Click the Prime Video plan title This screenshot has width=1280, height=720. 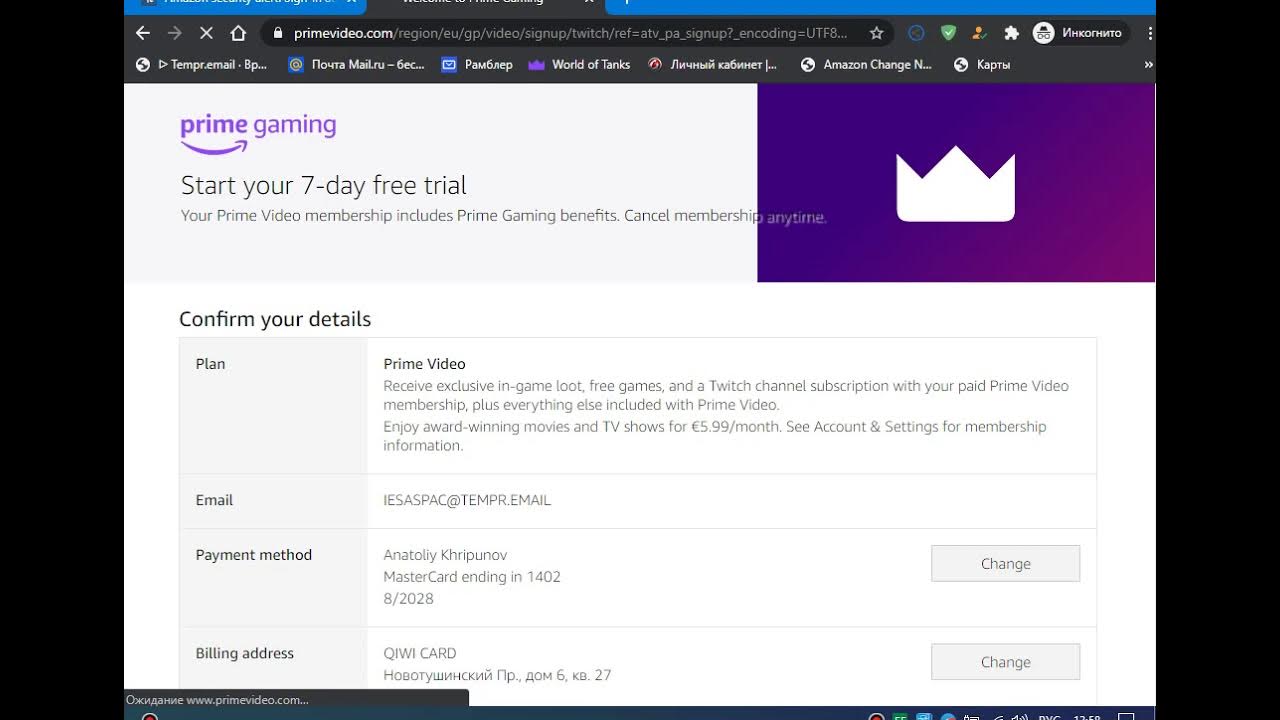pyautogui.click(x=424, y=364)
